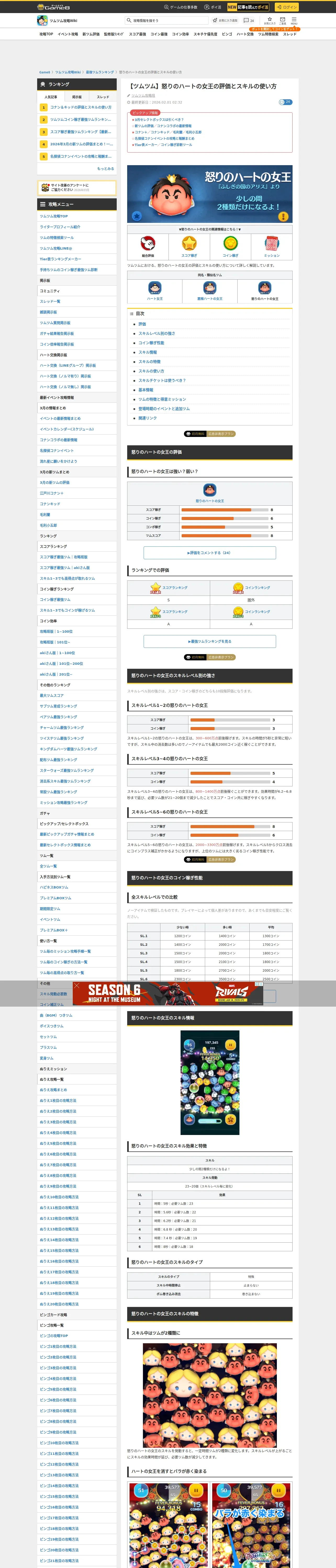The image size is (336, 1568).
Task: Open sidebar link ガチャ結果報告掲示板
Action: (x=57, y=333)
